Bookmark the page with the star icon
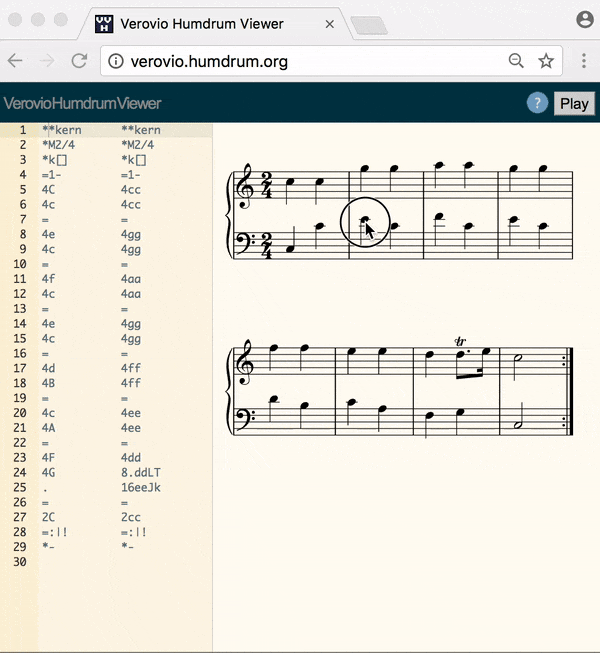This screenshot has height=653, width=600. [x=546, y=61]
